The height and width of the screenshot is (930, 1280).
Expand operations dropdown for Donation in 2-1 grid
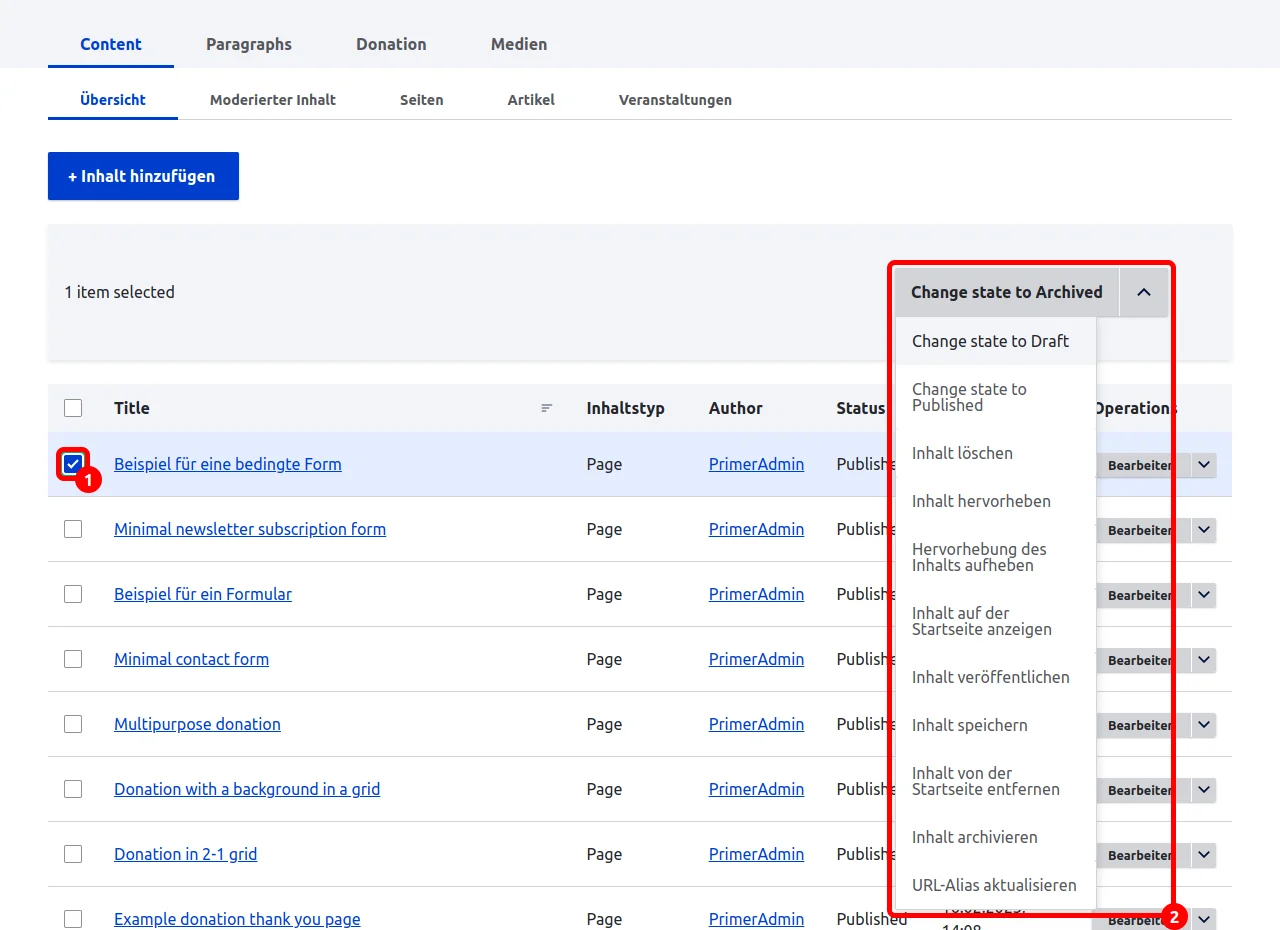tap(1204, 855)
